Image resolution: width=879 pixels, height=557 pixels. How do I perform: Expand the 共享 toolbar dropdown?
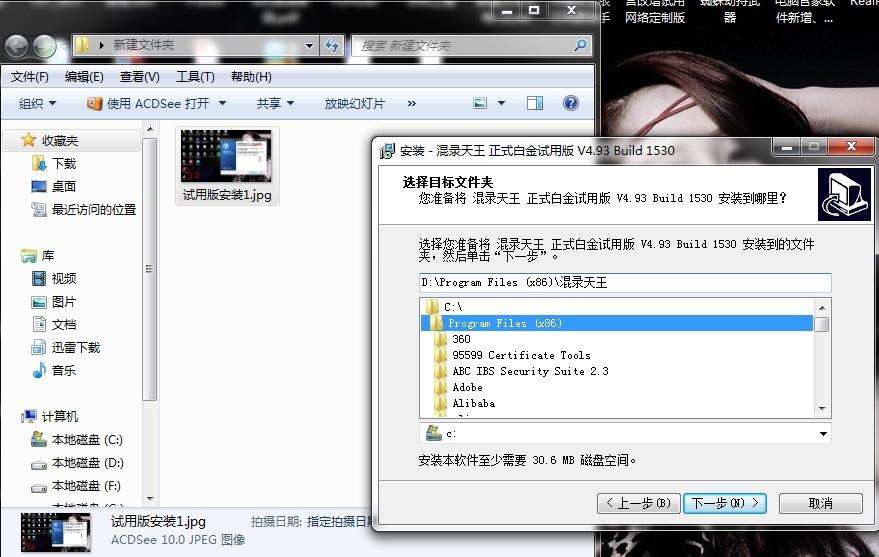tap(275, 103)
